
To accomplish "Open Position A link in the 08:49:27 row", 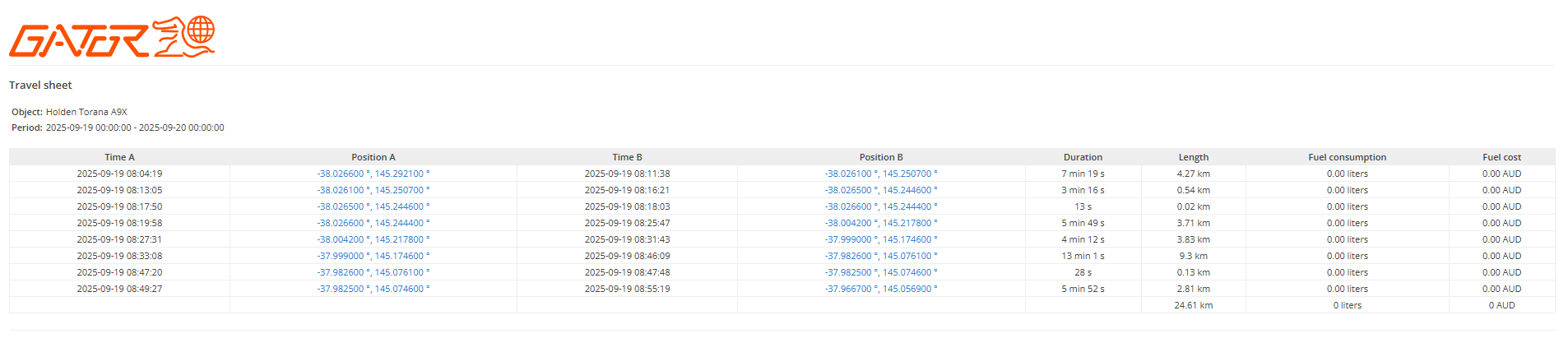I will (x=373, y=289).
